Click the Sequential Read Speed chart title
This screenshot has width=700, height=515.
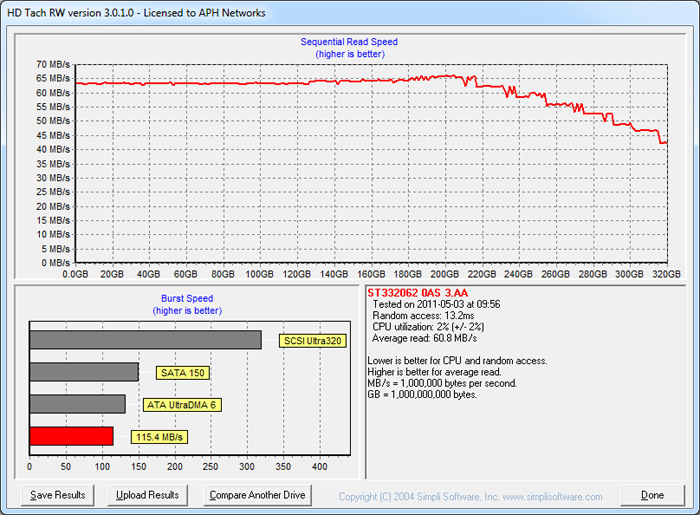click(349, 42)
